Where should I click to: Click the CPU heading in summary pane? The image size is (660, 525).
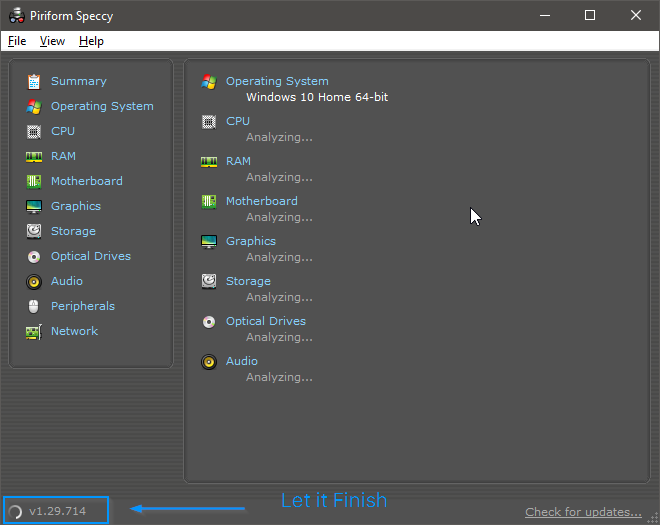(x=238, y=121)
